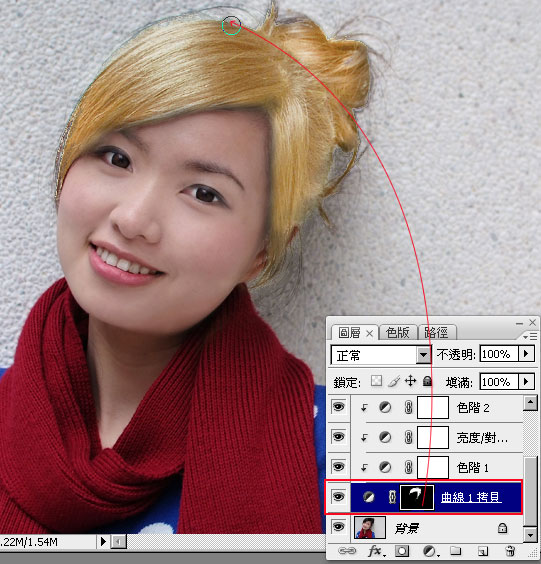Create a new layer
The width and height of the screenshot is (541, 564).
point(483,551)
